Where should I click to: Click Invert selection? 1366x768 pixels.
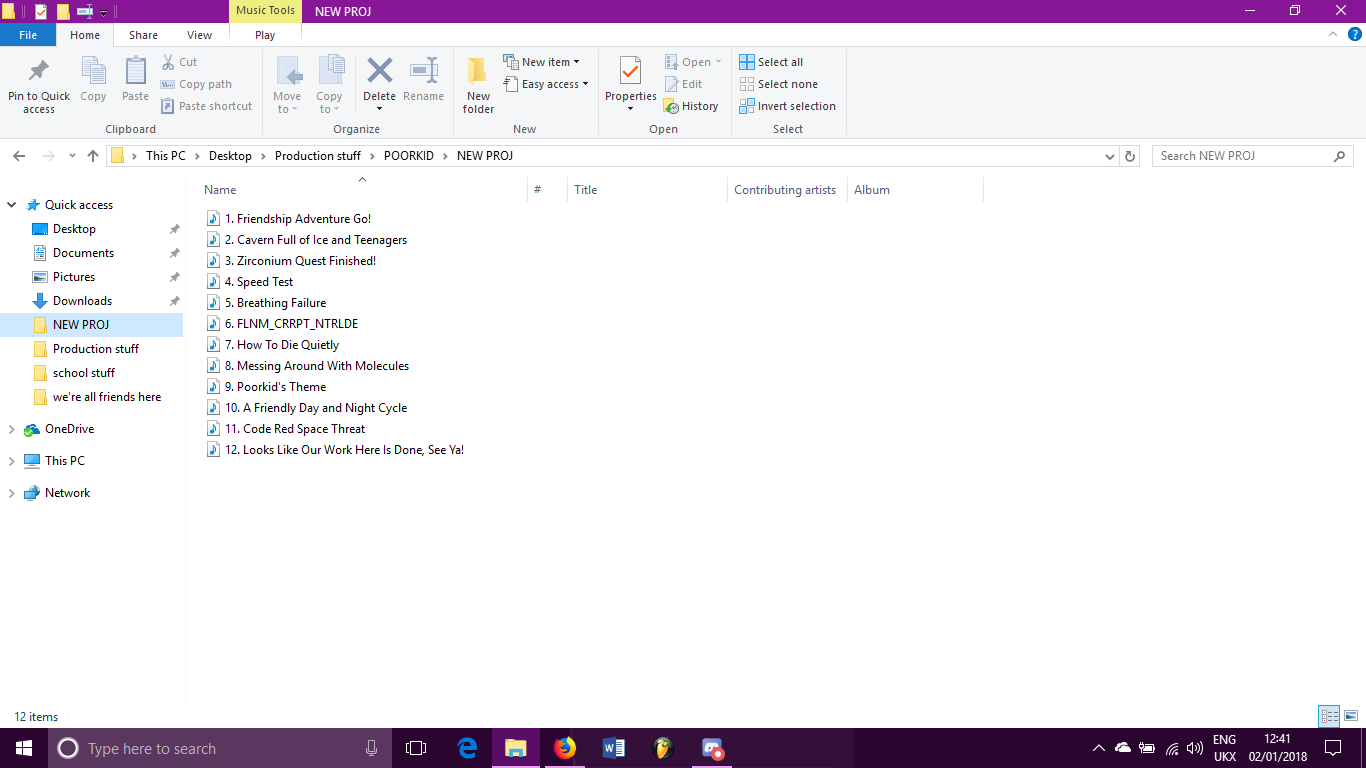[787, 106]
